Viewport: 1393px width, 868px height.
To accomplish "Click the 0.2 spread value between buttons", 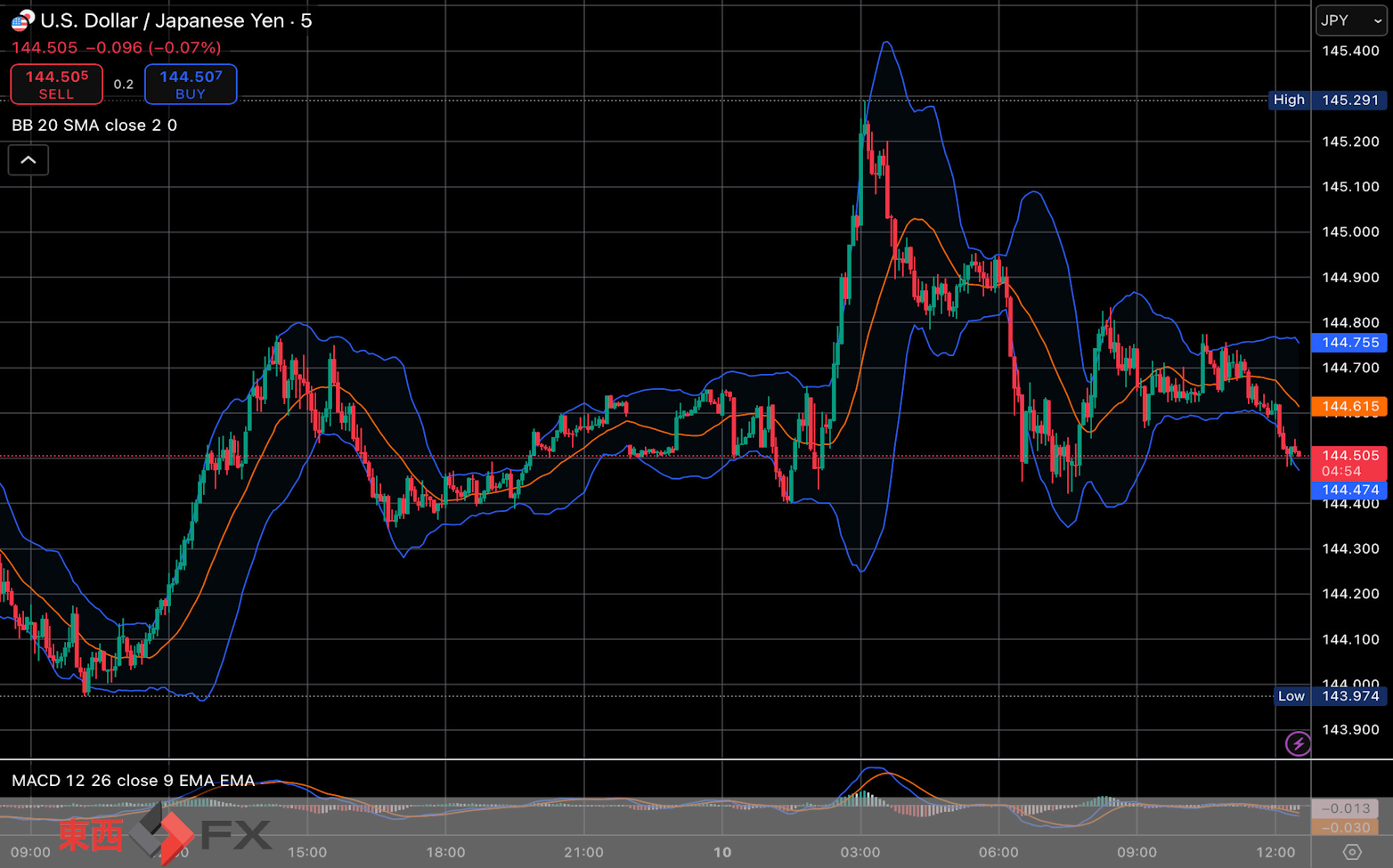I will point(124,85).
